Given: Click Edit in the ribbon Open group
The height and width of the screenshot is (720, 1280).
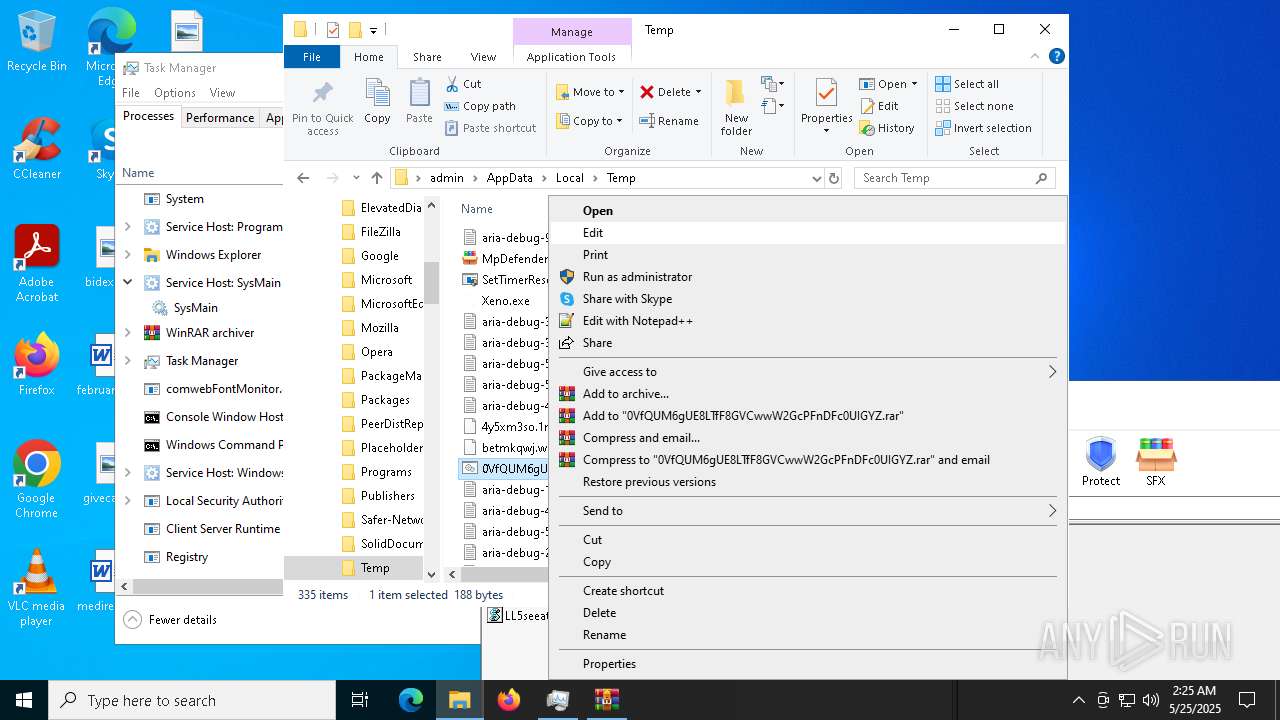Looking at the screenshot, I should (879, 106).
